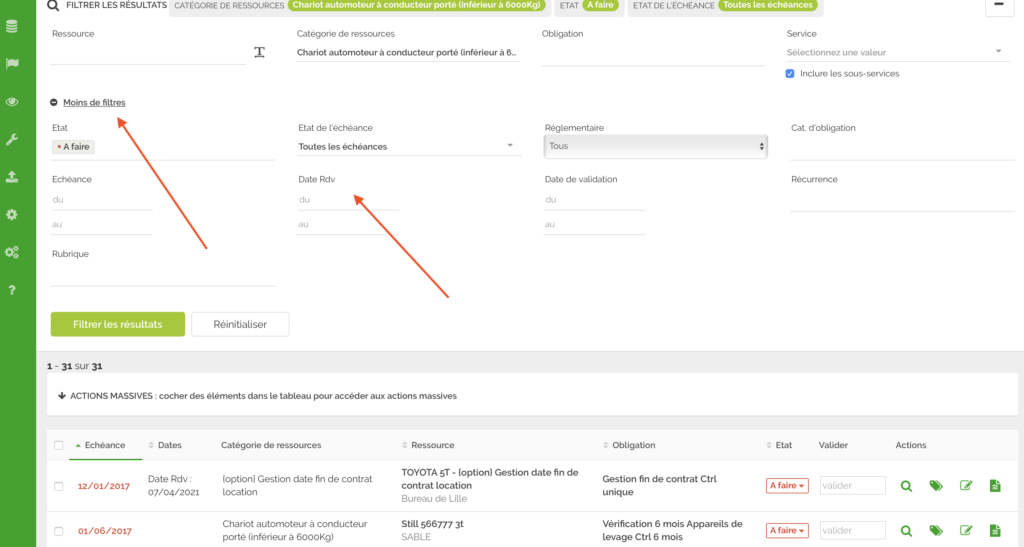Open the eye icon in the sidebar

(12, 102)
